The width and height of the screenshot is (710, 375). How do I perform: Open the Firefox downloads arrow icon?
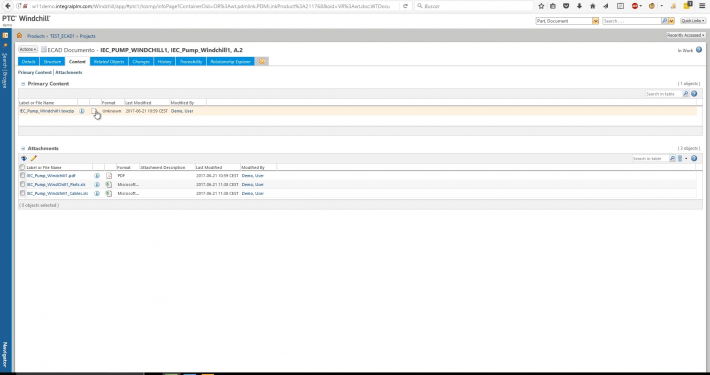[x=579, y=6]
